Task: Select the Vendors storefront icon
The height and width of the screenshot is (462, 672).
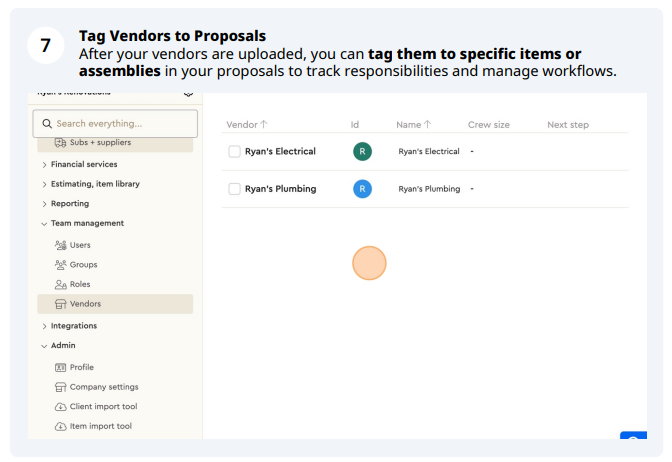Action: click(x=60, y=304)
